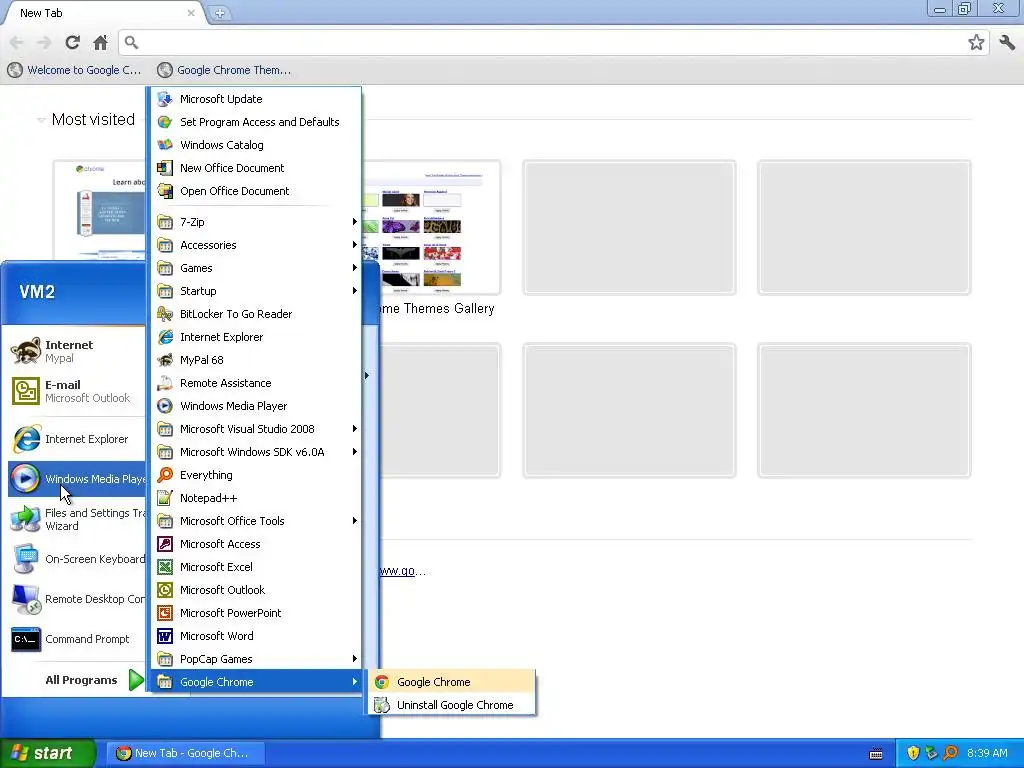This screenshot has width=1024, height=768.
Task: Click the clock showing 8:39 AM
Action: (x=987, y=754)
